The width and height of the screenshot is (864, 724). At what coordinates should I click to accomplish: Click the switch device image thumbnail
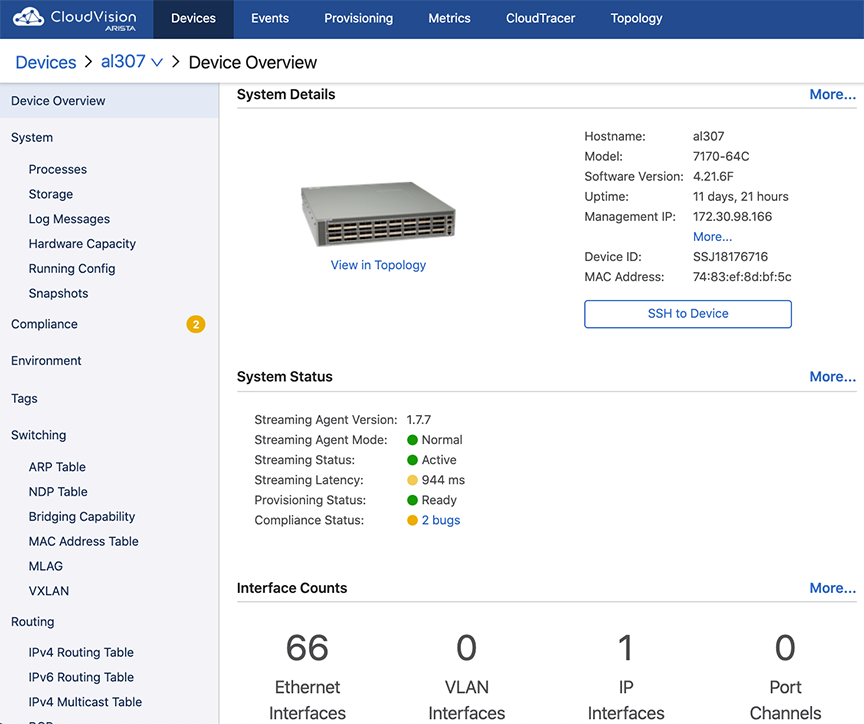coord(378,214)
